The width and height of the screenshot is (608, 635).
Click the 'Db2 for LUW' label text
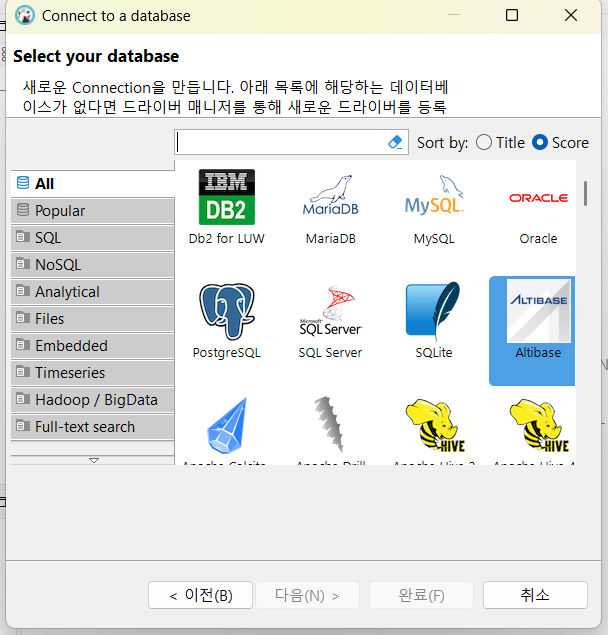click(226, 239)
